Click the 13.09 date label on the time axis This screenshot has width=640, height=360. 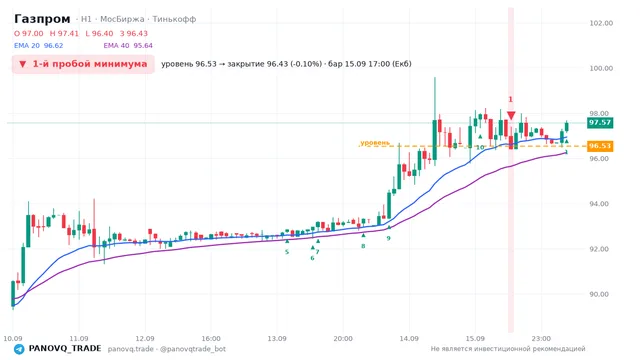[x=277, y=338]
